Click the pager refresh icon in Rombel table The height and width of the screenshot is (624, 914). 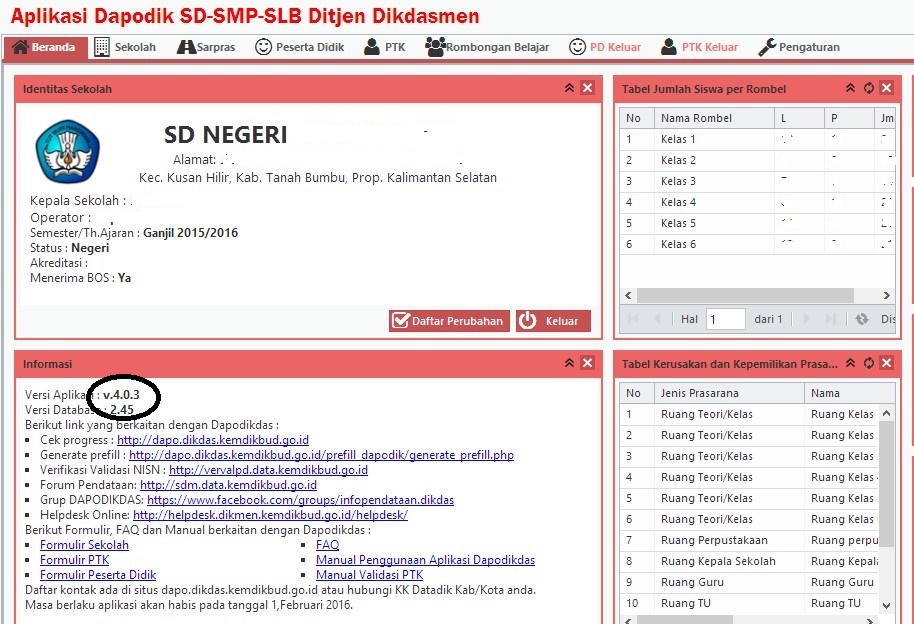tap(862, 319)
